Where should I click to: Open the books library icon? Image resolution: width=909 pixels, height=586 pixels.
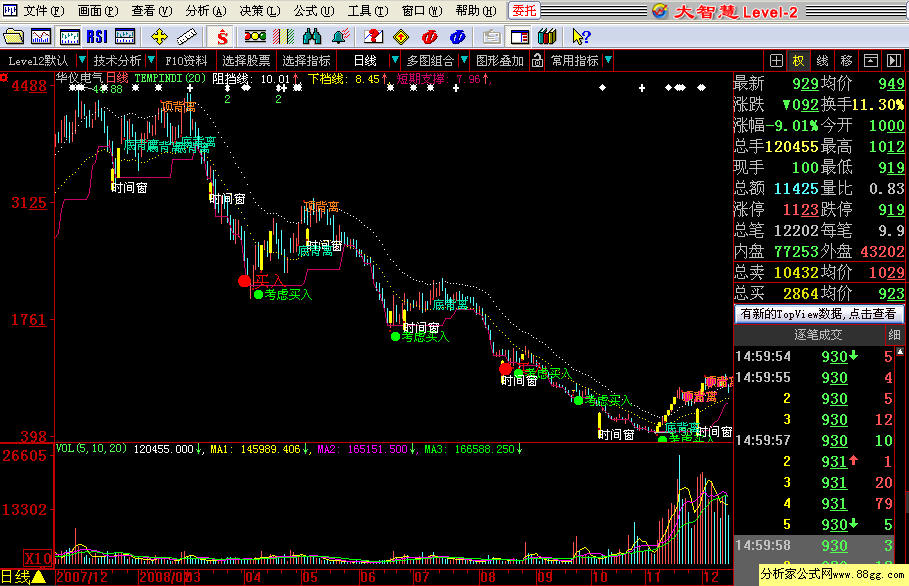[x=547, y=37]
